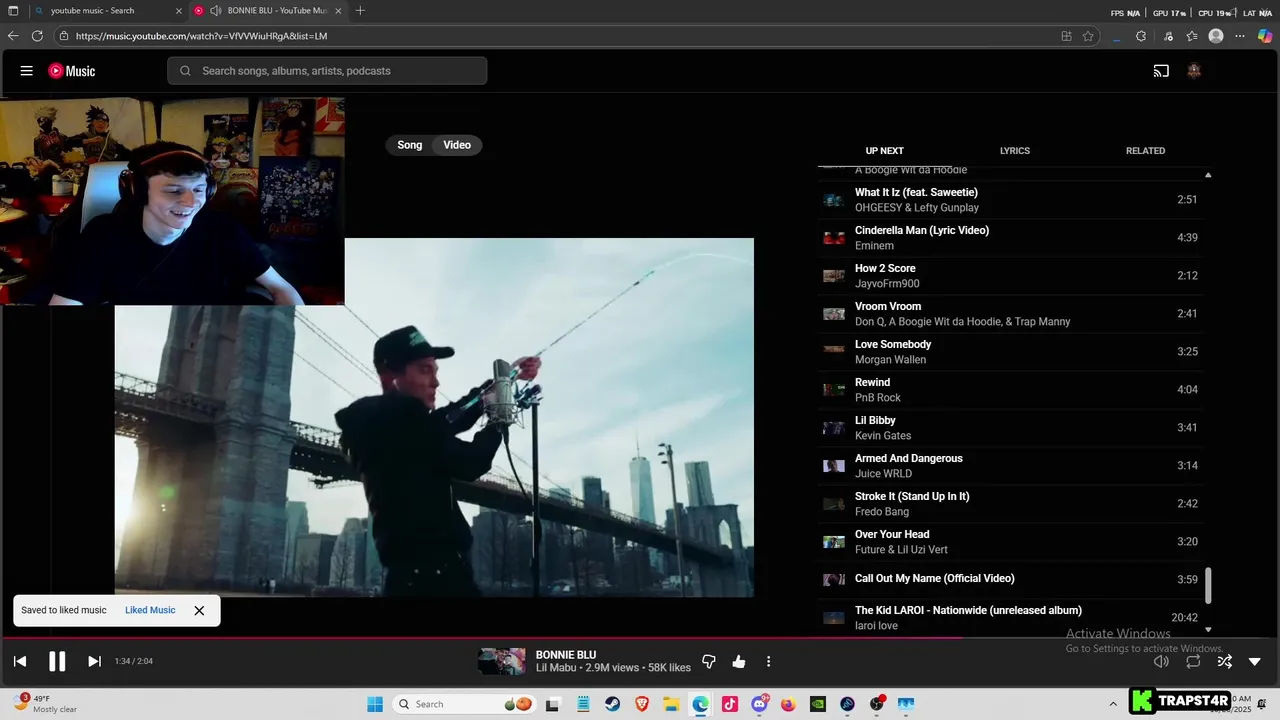Play Over Your Head by Future
1280x720 pixels.
1010,542
